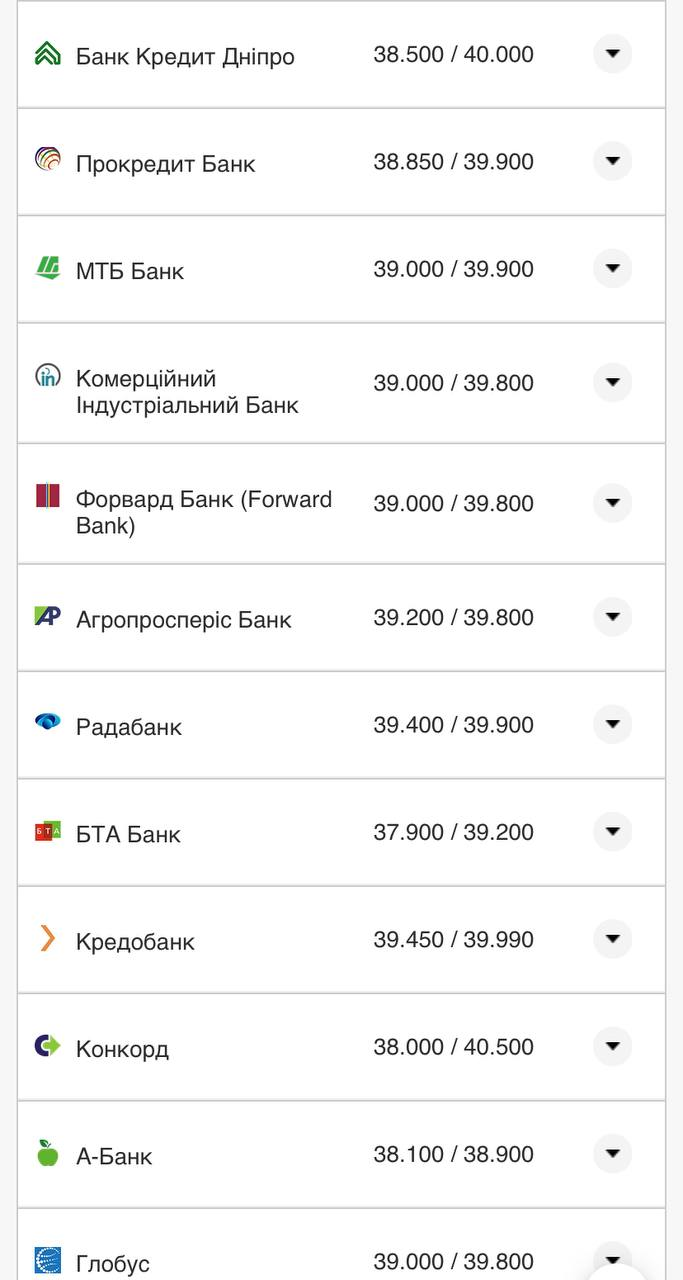Click the МТБ Банк green logo

[47, 268]
